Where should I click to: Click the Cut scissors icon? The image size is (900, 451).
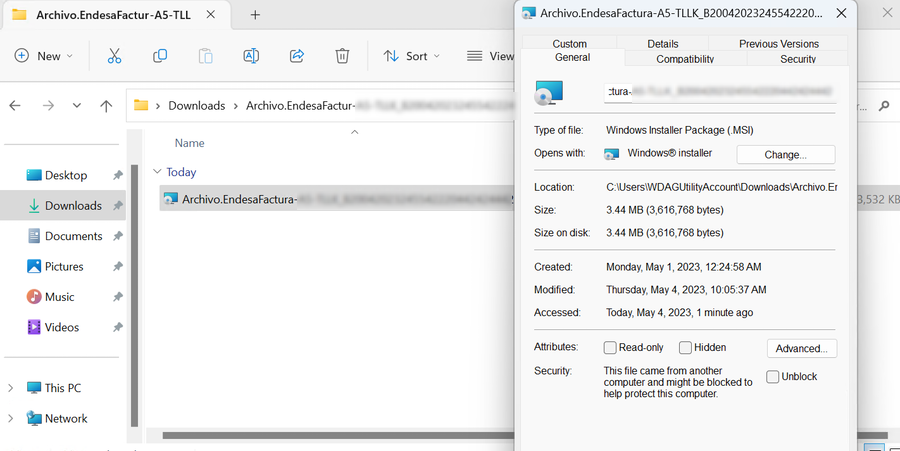(114, 56)
